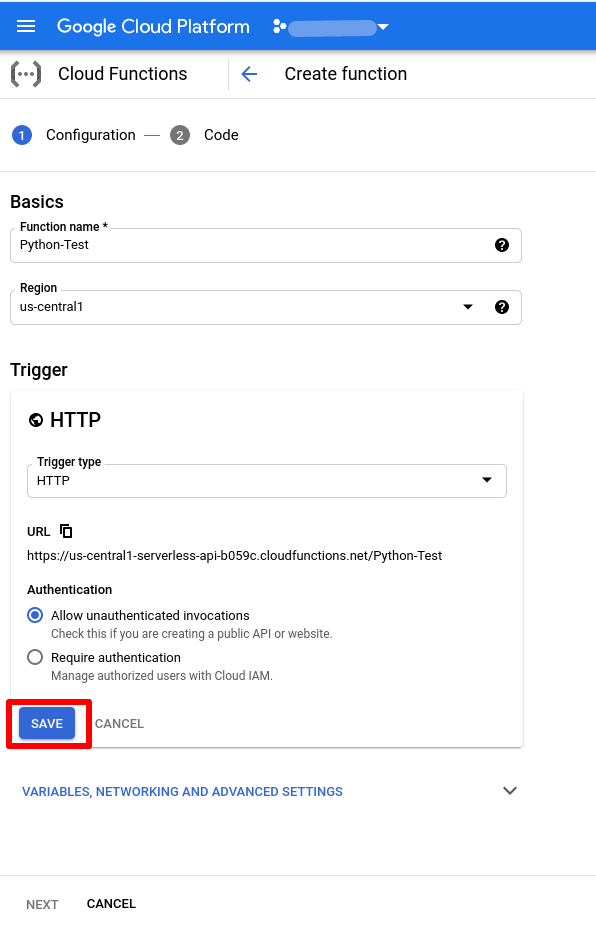The height and width of the screenshot is (930, 596).
Task: Open the Region dropdown
Action: click(266, 307)
